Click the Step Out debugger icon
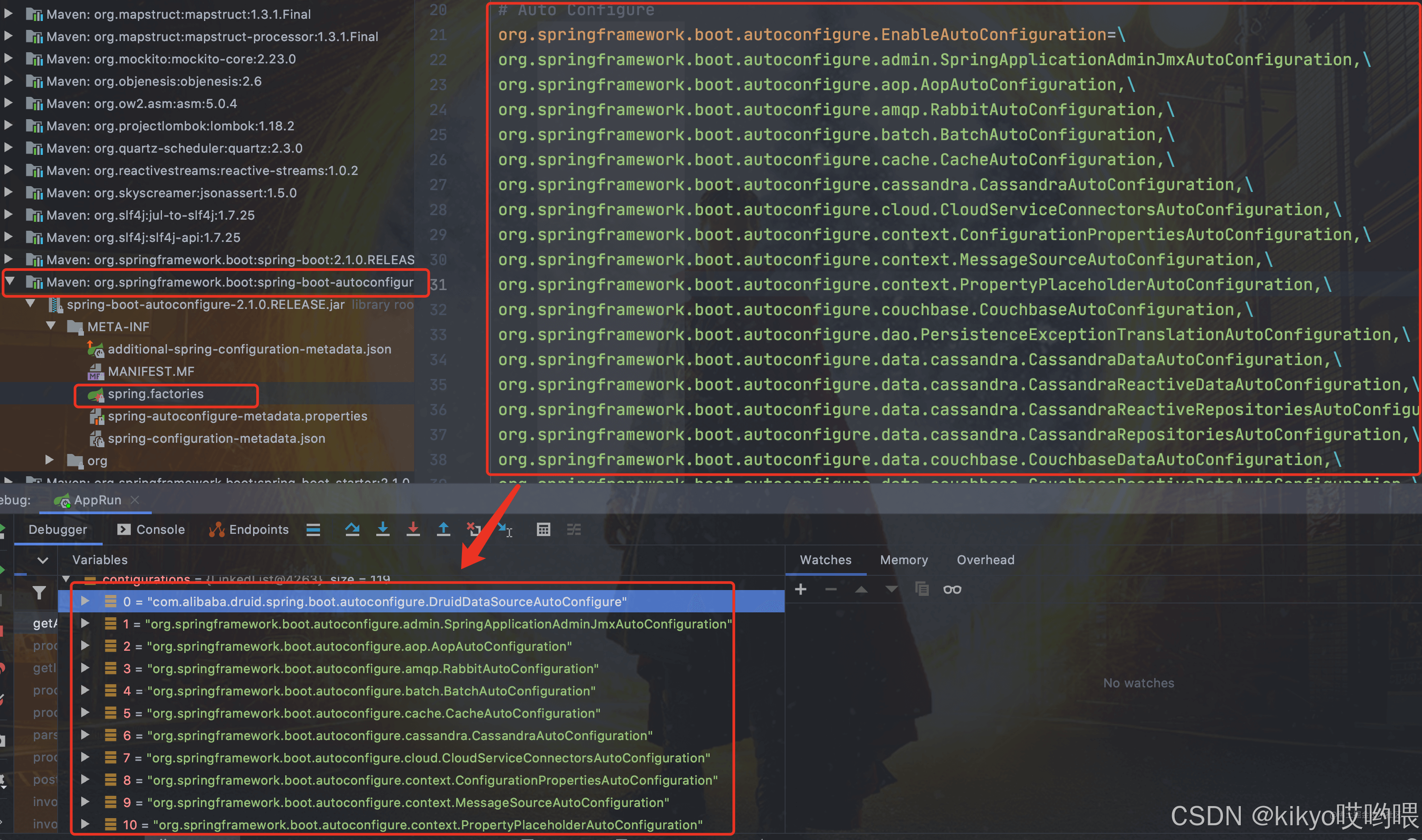 pyautogui.click(x=444, y=529)
